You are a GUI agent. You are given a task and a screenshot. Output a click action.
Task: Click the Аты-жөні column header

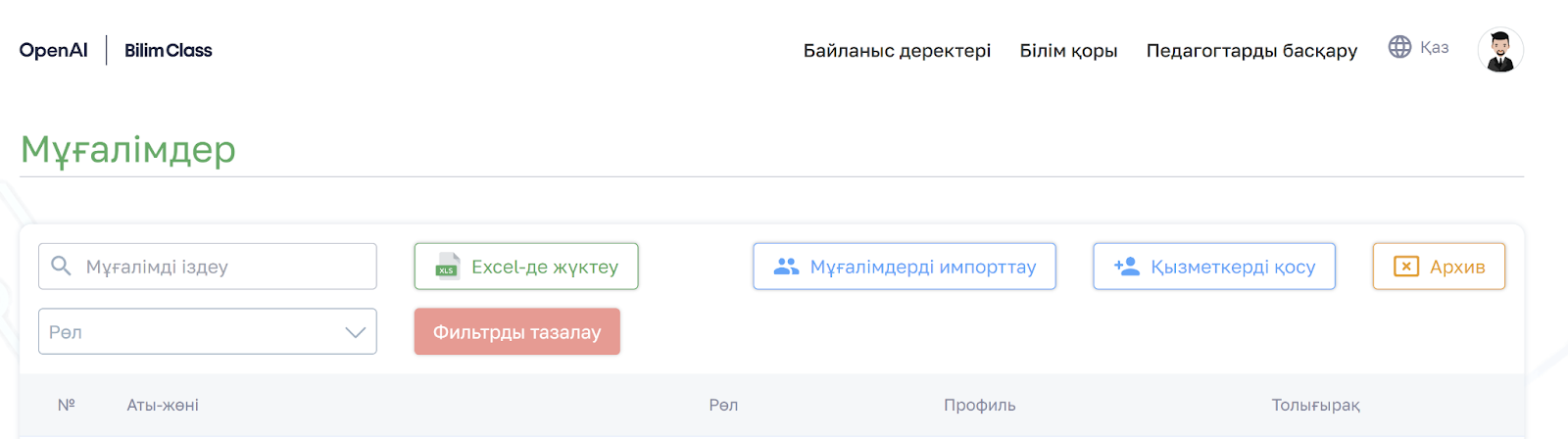coord(163,405)
